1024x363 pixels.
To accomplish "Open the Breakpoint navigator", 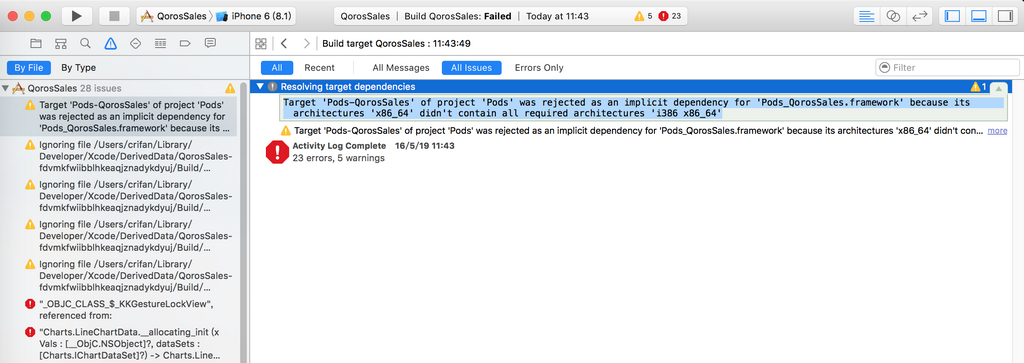I will [x=185, y=44].
